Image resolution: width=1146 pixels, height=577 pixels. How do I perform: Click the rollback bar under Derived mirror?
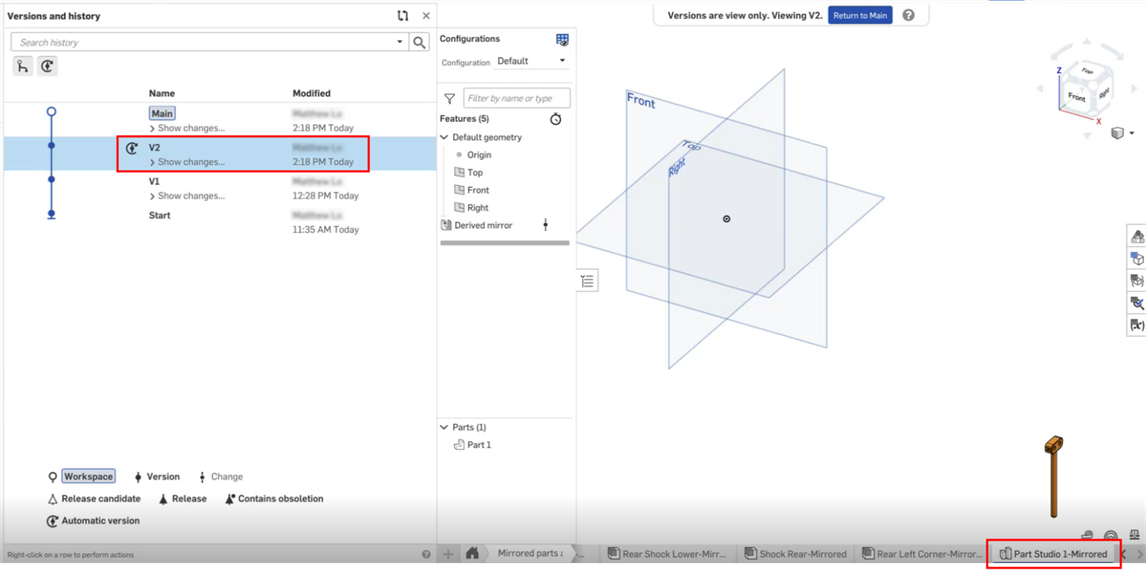[x=505, y=243]
